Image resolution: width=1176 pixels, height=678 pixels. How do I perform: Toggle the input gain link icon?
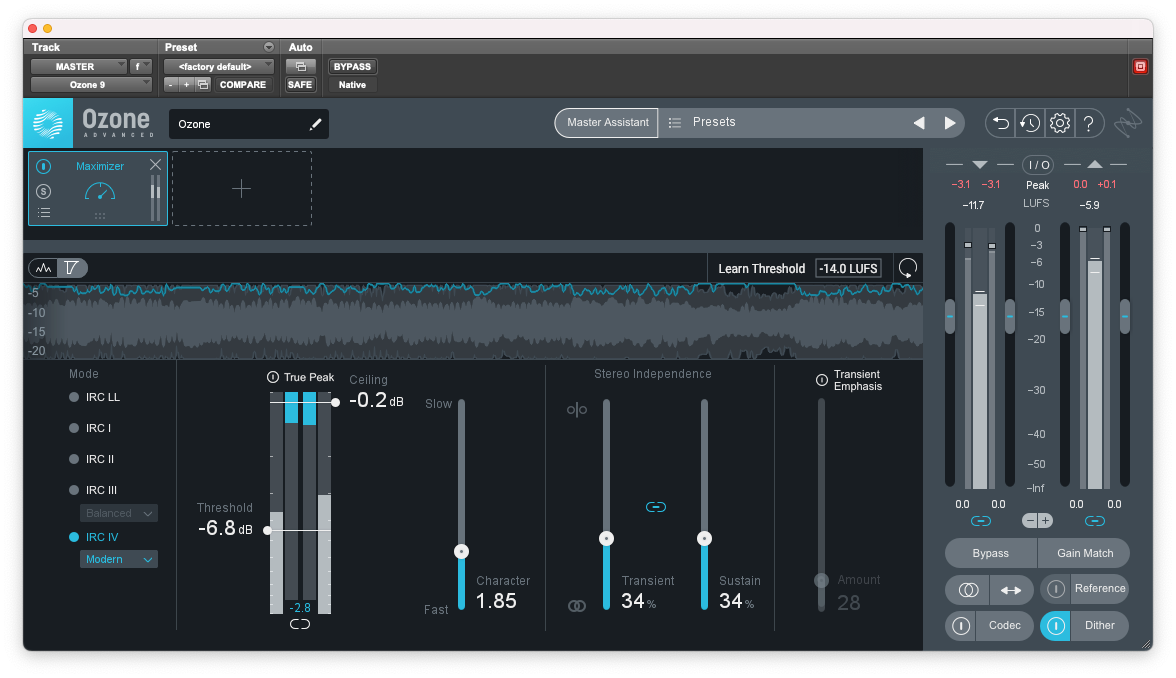pyautogui.click(x=980, y=521)
